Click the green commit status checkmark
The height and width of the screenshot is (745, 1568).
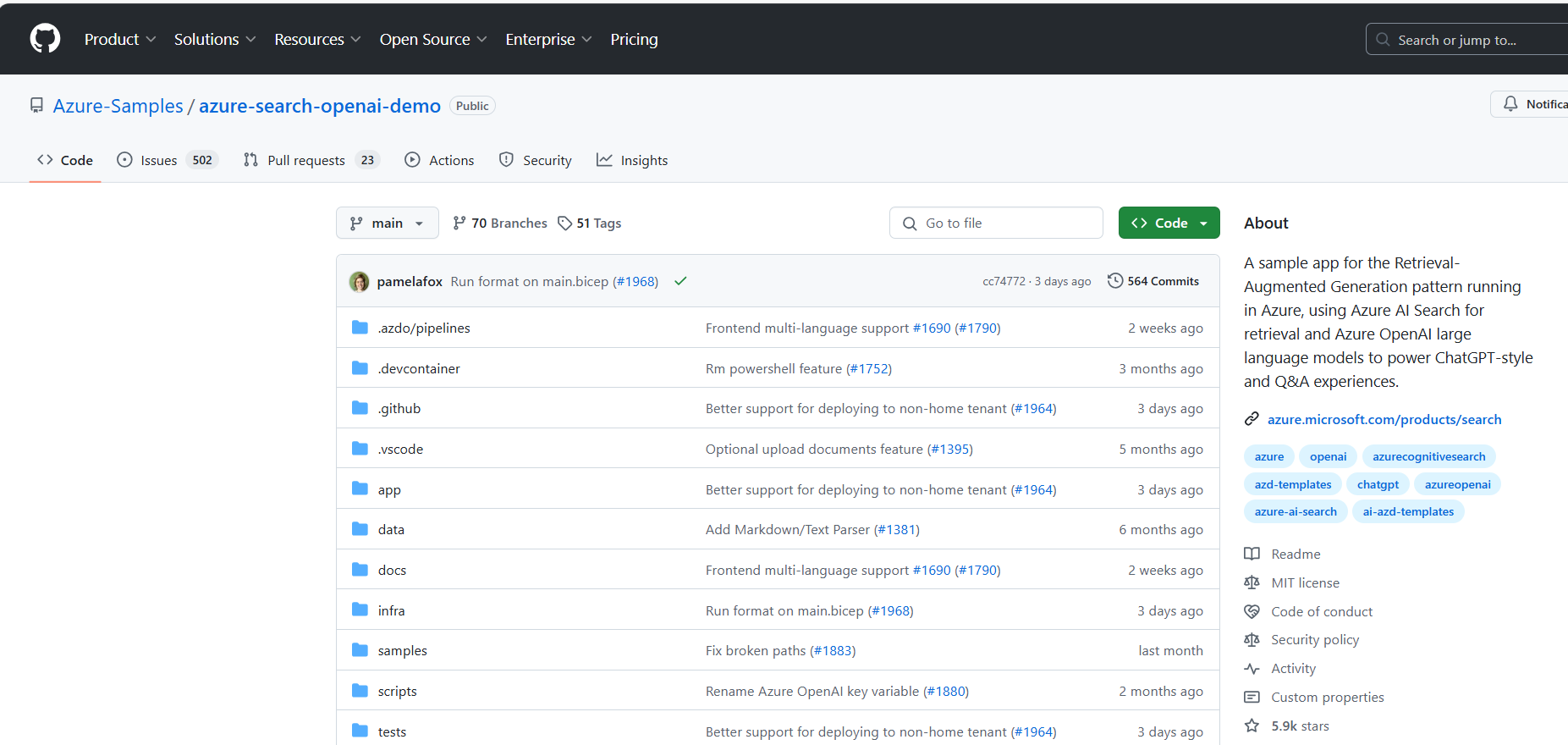tap(680, 281)
